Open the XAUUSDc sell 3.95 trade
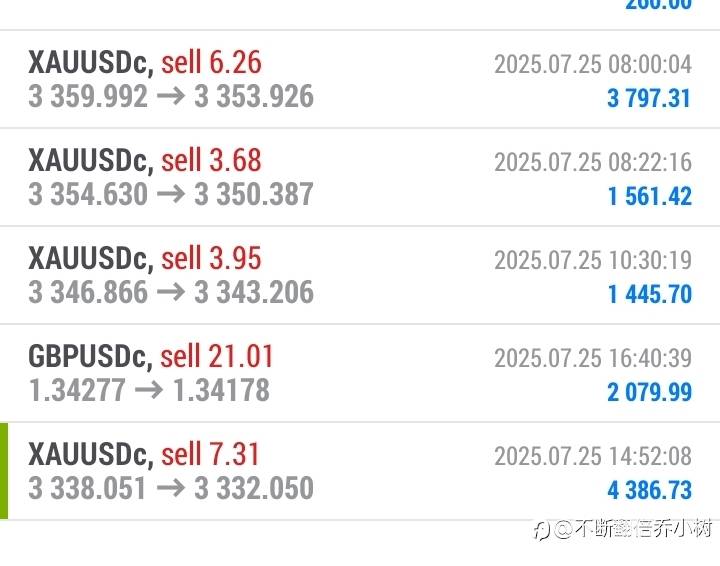Image resolution: width=720 pixels, height=566 pixels. [145, 259]
